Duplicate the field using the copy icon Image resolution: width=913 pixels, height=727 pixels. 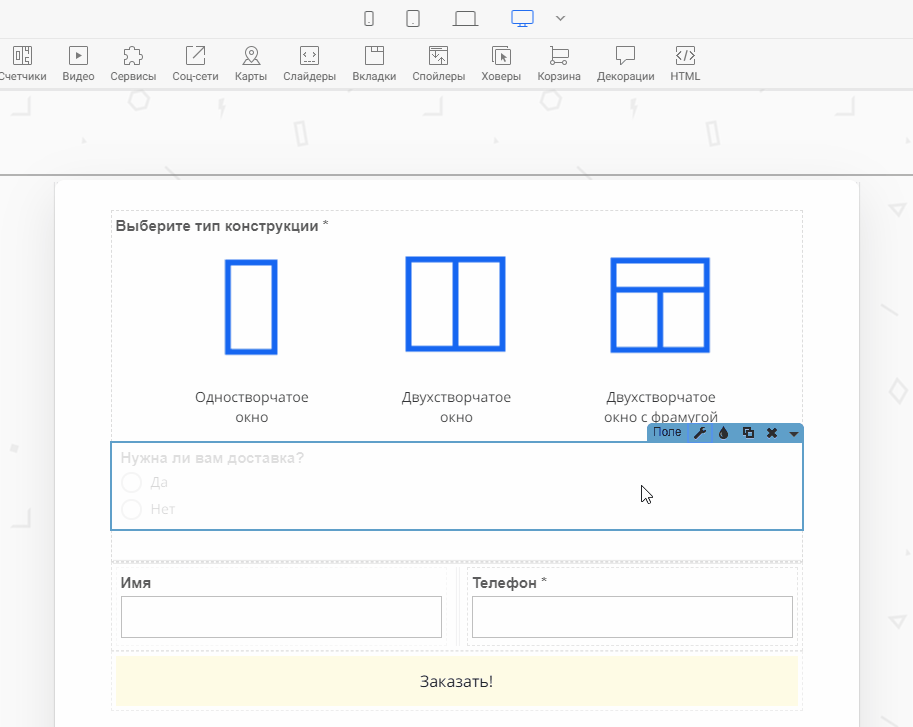748,433
